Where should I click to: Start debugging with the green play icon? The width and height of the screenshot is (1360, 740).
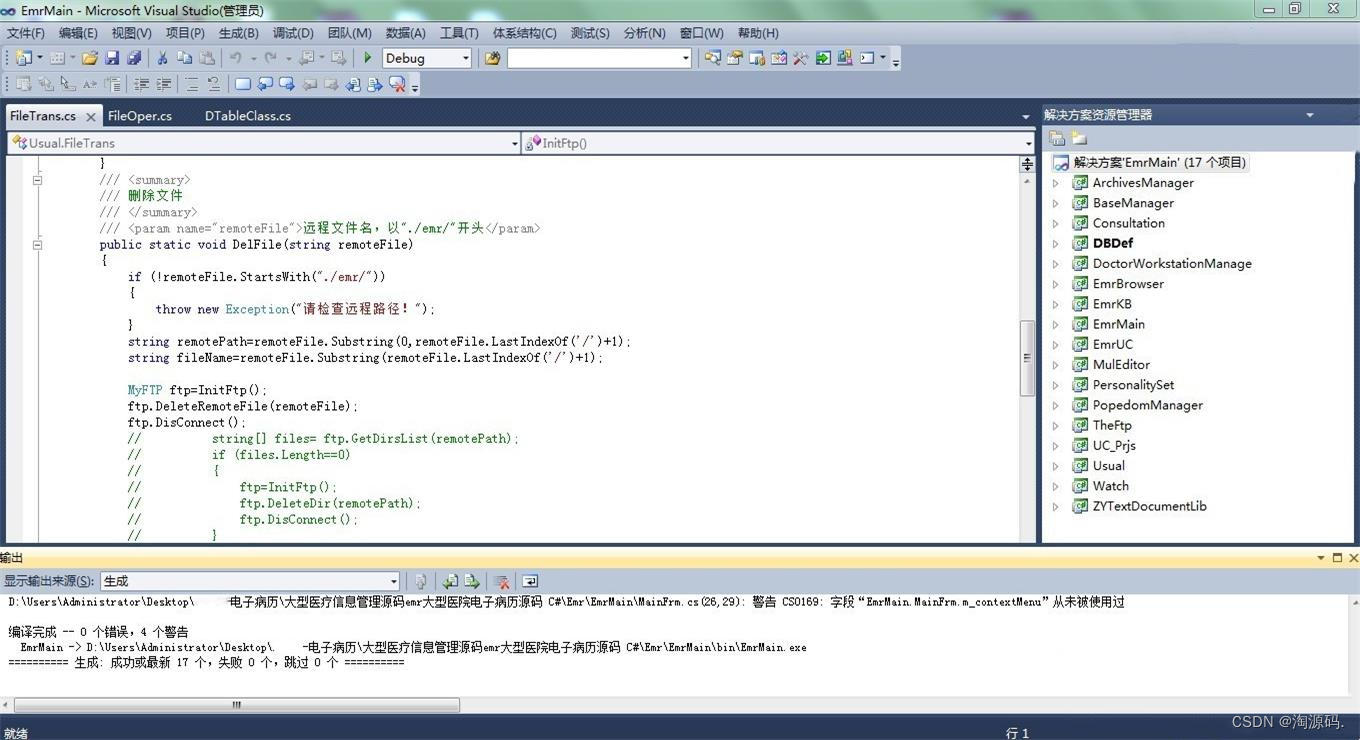(367, 58)
